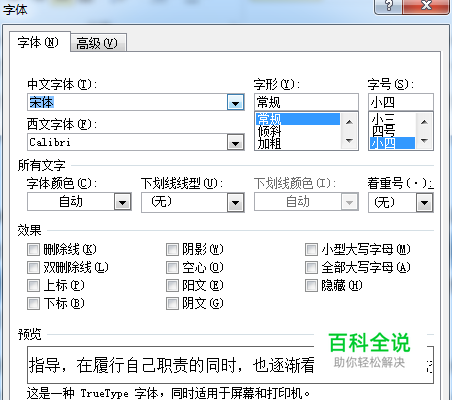Enable 全部大写字母 checkbox
452x400 pixels.
pos(311,267)
